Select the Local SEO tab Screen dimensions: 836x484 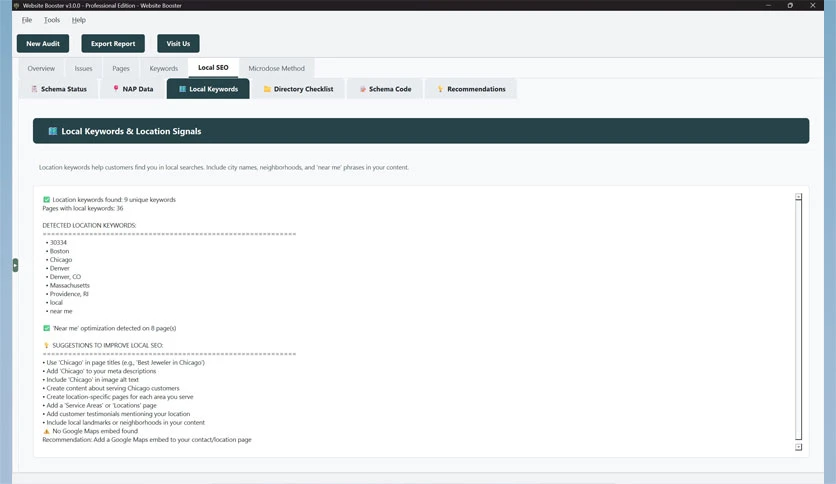(x=213, y=68)
